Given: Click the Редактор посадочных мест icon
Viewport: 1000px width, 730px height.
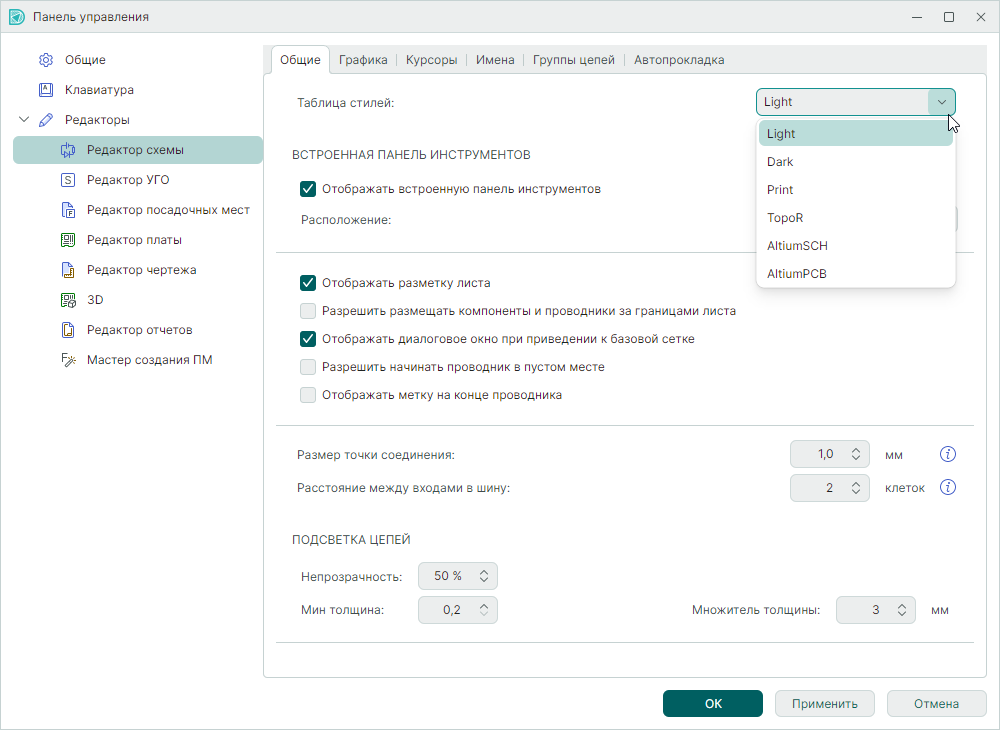Looking at the screenshot, I should [68, 210].
